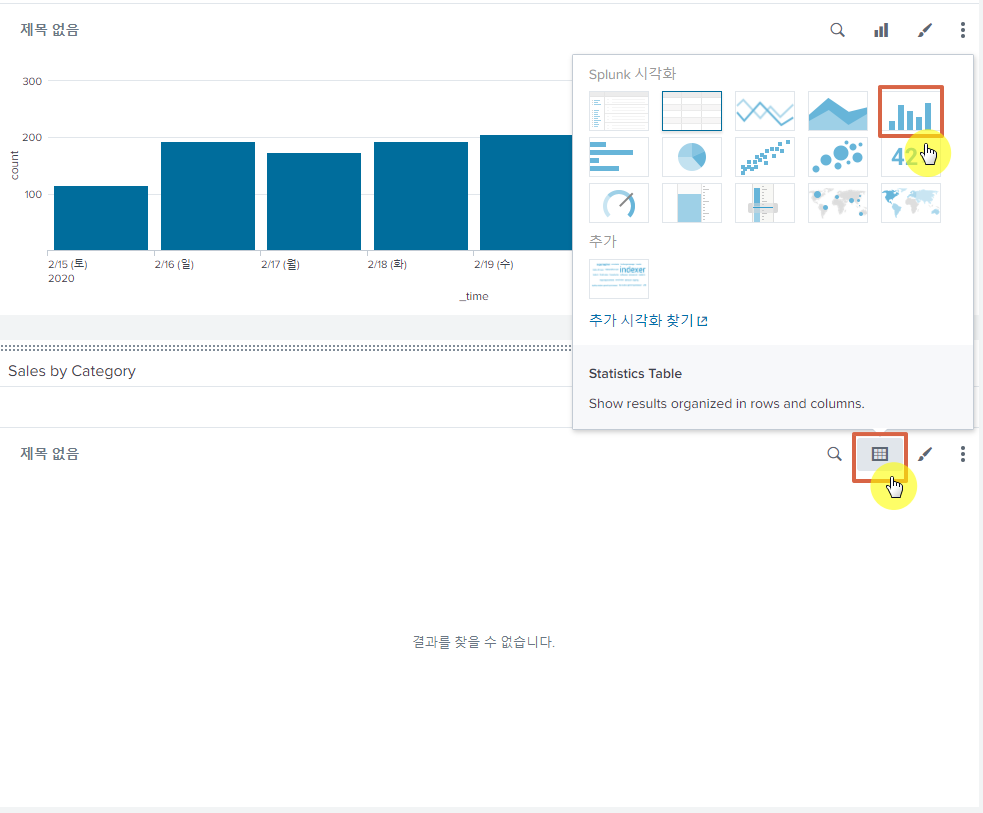This screenshot has height=813, width=983.
Task: Select Radial Gauge visualization
Action: (x=619, y=203)
